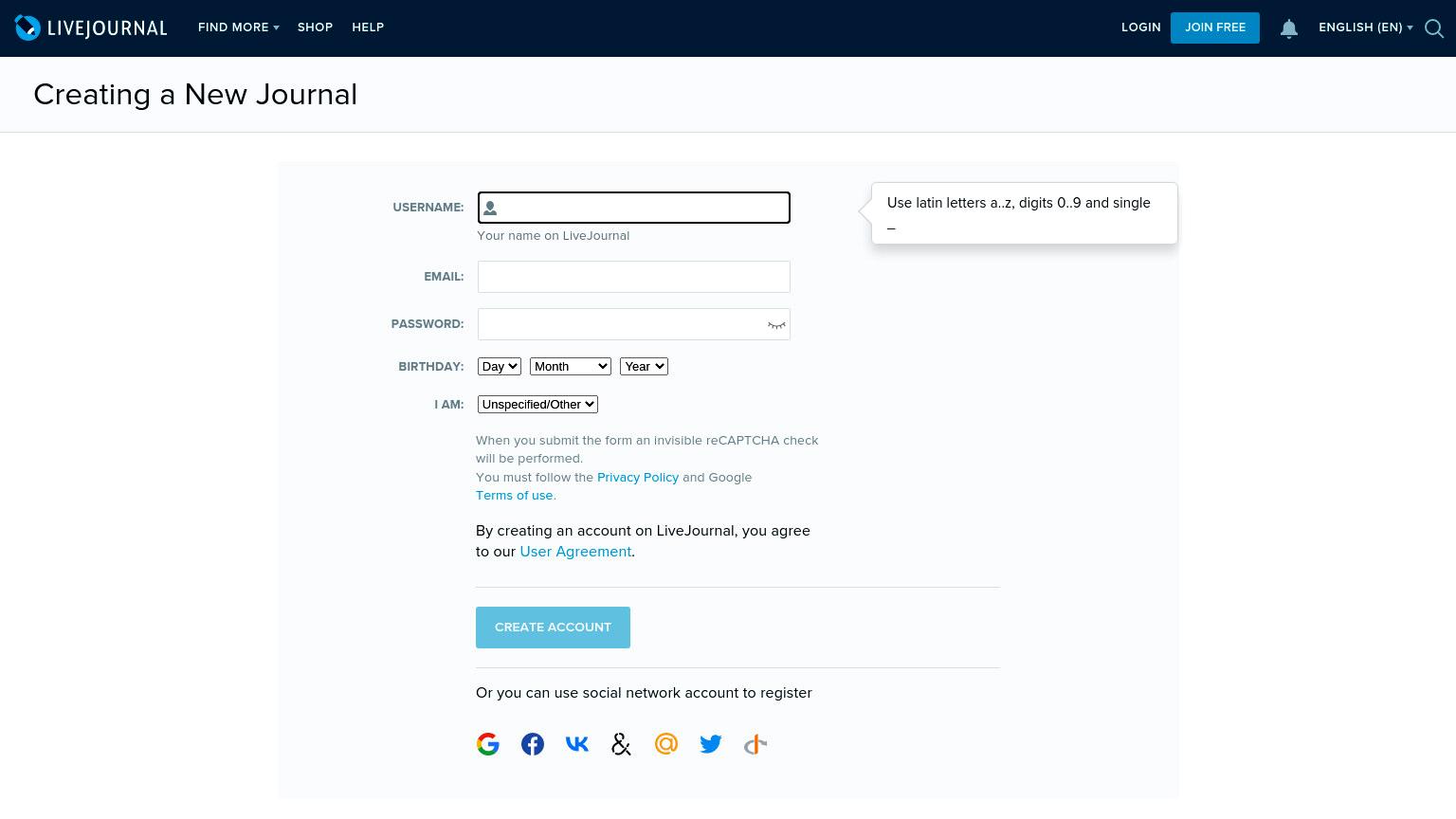Open Google Terms of use link

pyautogui.click(x=515, y=495)
